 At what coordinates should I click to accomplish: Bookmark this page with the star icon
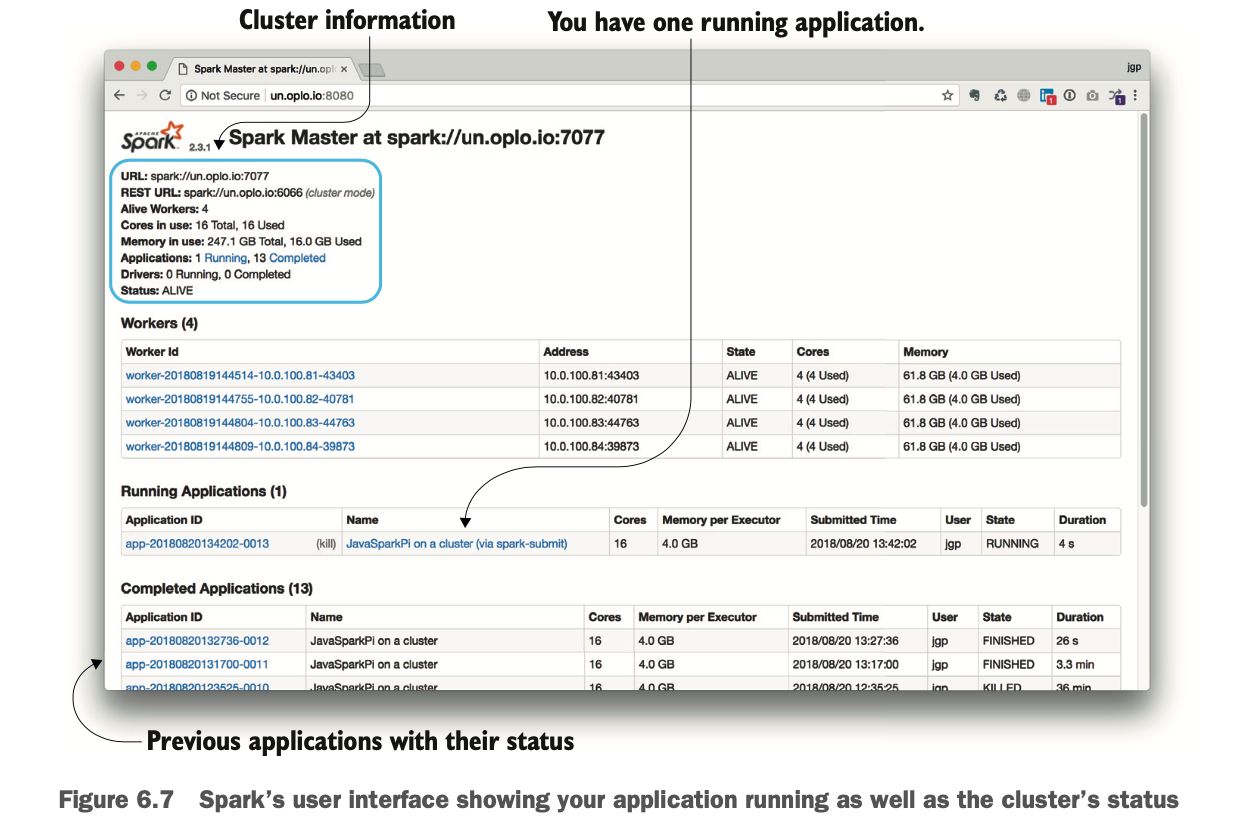click(x=948, y=95)
